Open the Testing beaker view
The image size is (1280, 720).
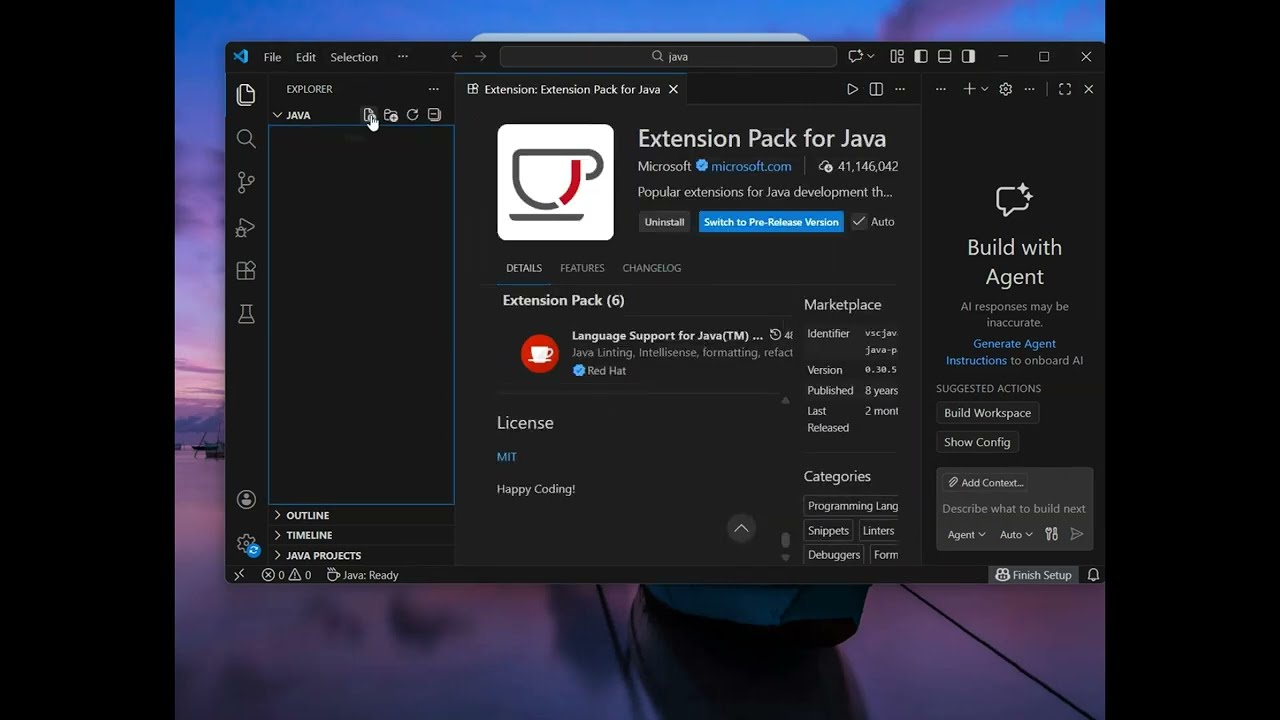(x=246, y=314)
